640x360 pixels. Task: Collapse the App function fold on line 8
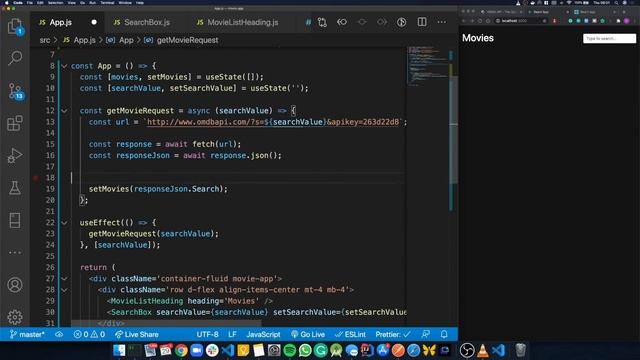click(x=64, y=66)
